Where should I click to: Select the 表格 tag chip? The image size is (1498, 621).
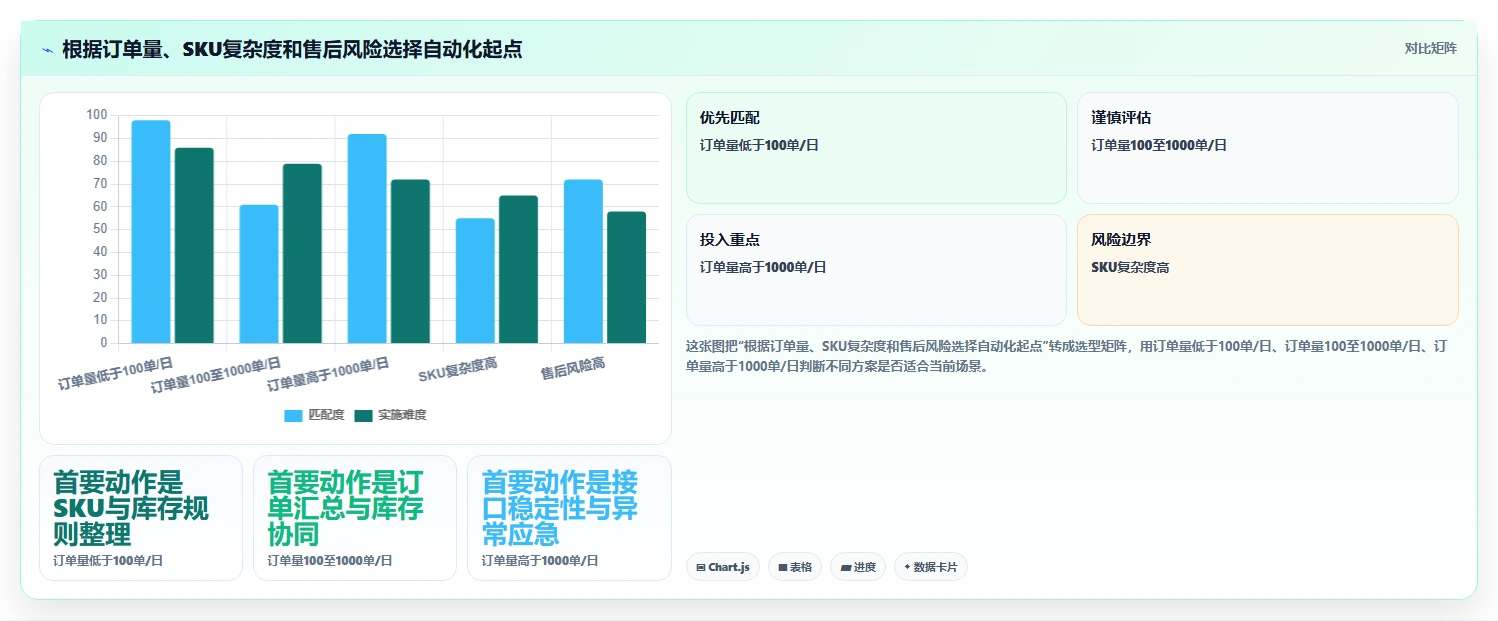coord(795,567)
